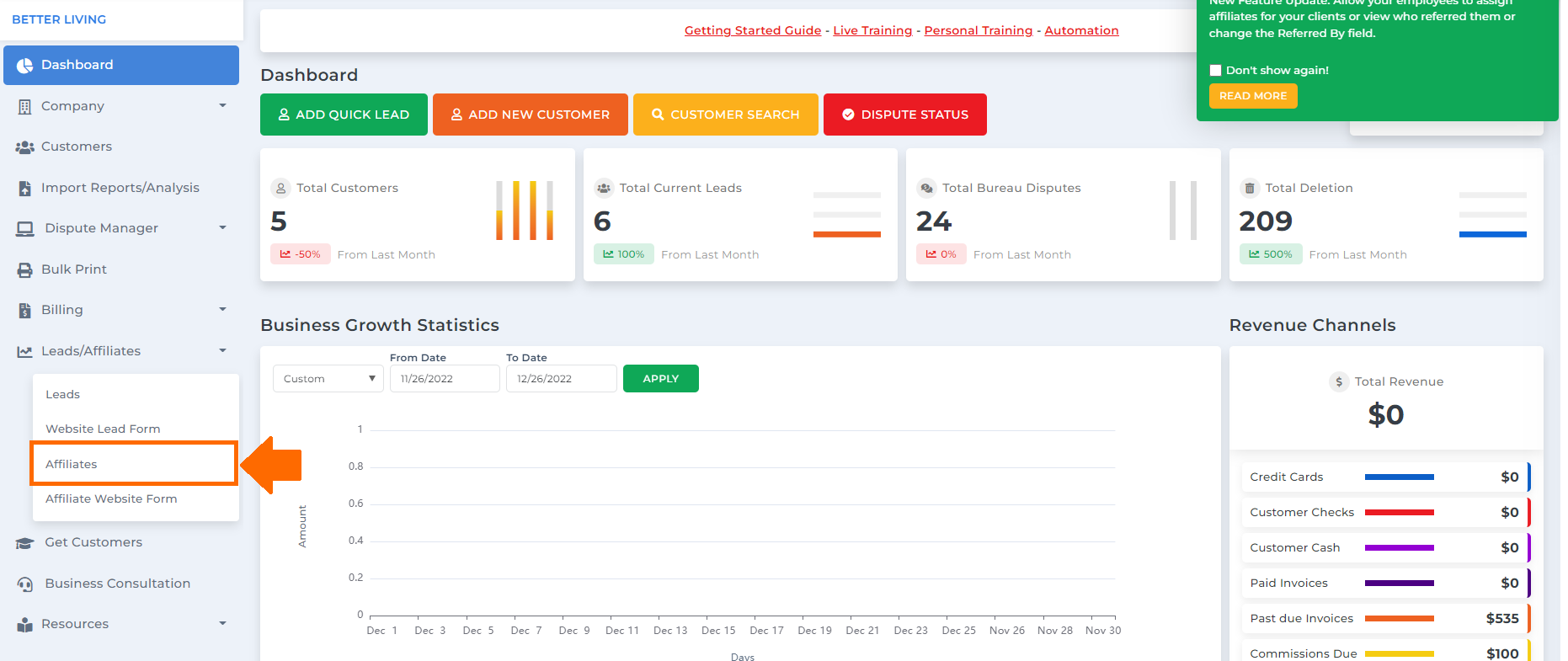Click the Total Current Leads group icon
This screenshot has height=661, width=1568.
[x=604, y=189]
